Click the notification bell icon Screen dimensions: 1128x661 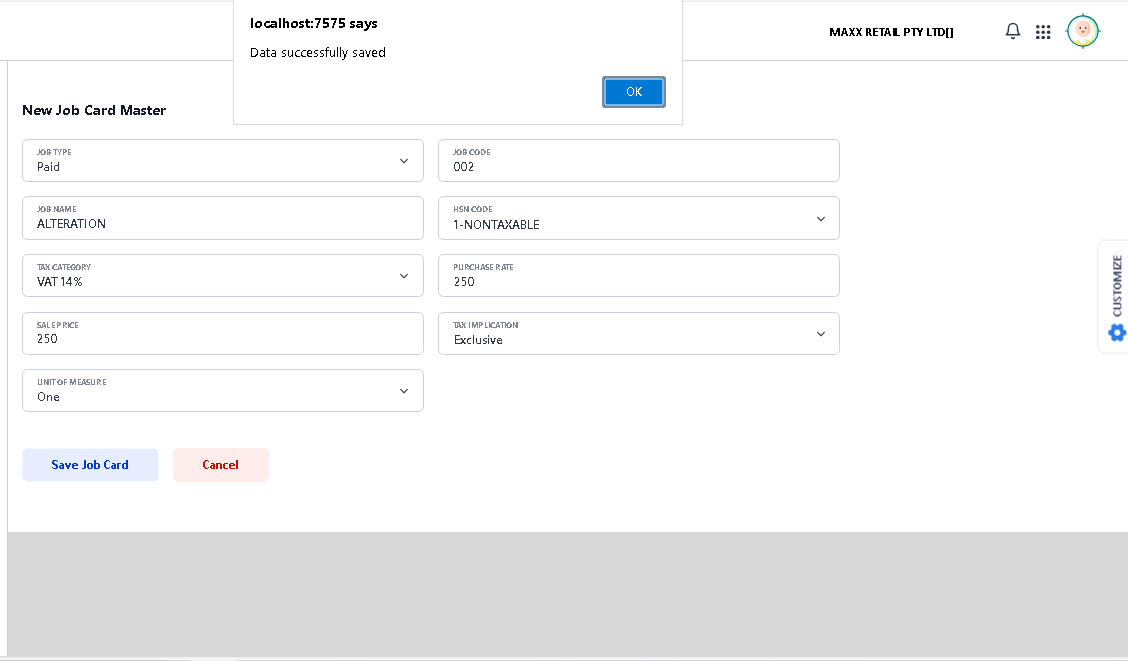(1012, 32)
